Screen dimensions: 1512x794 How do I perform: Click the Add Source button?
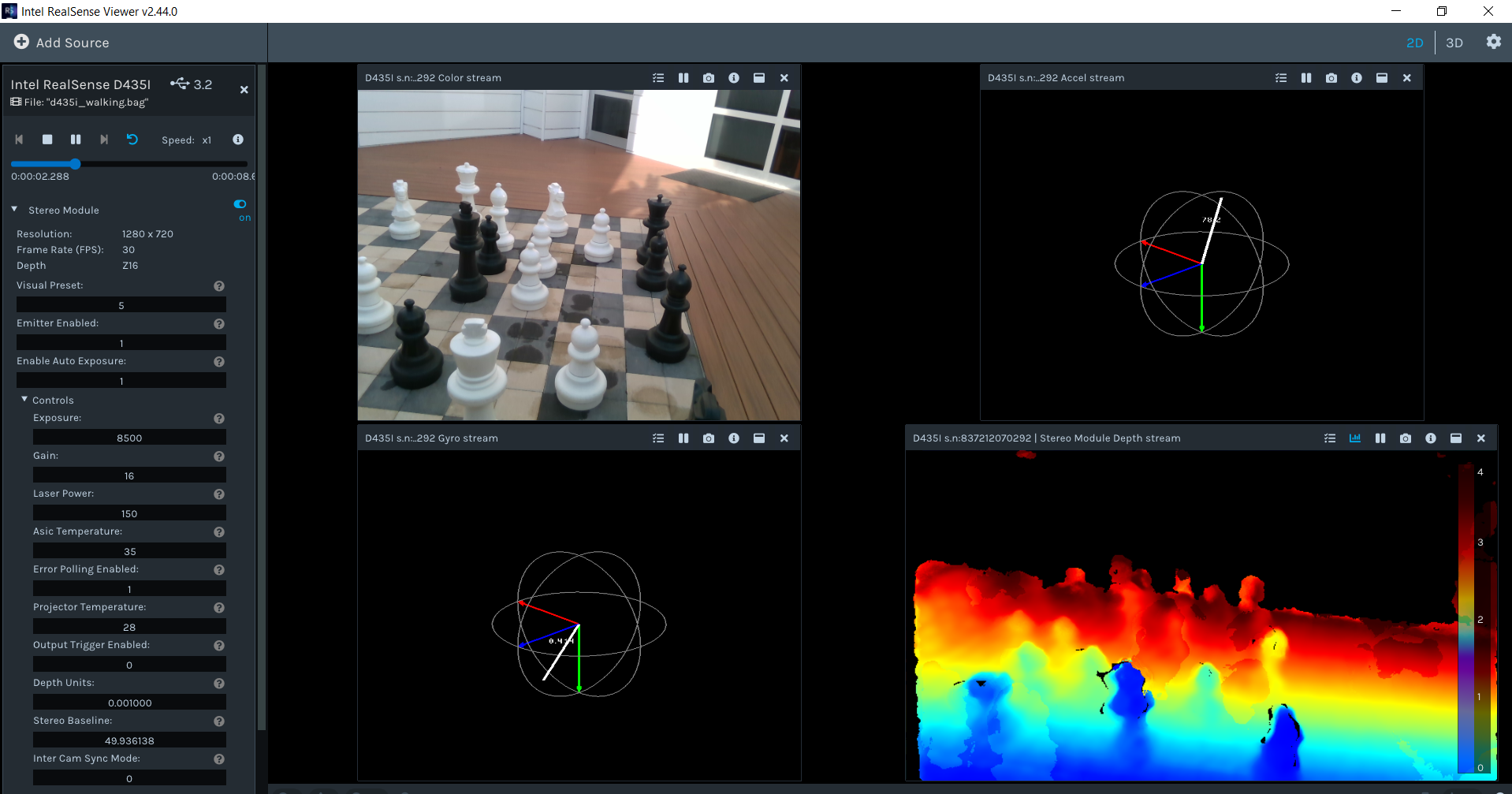60,43
